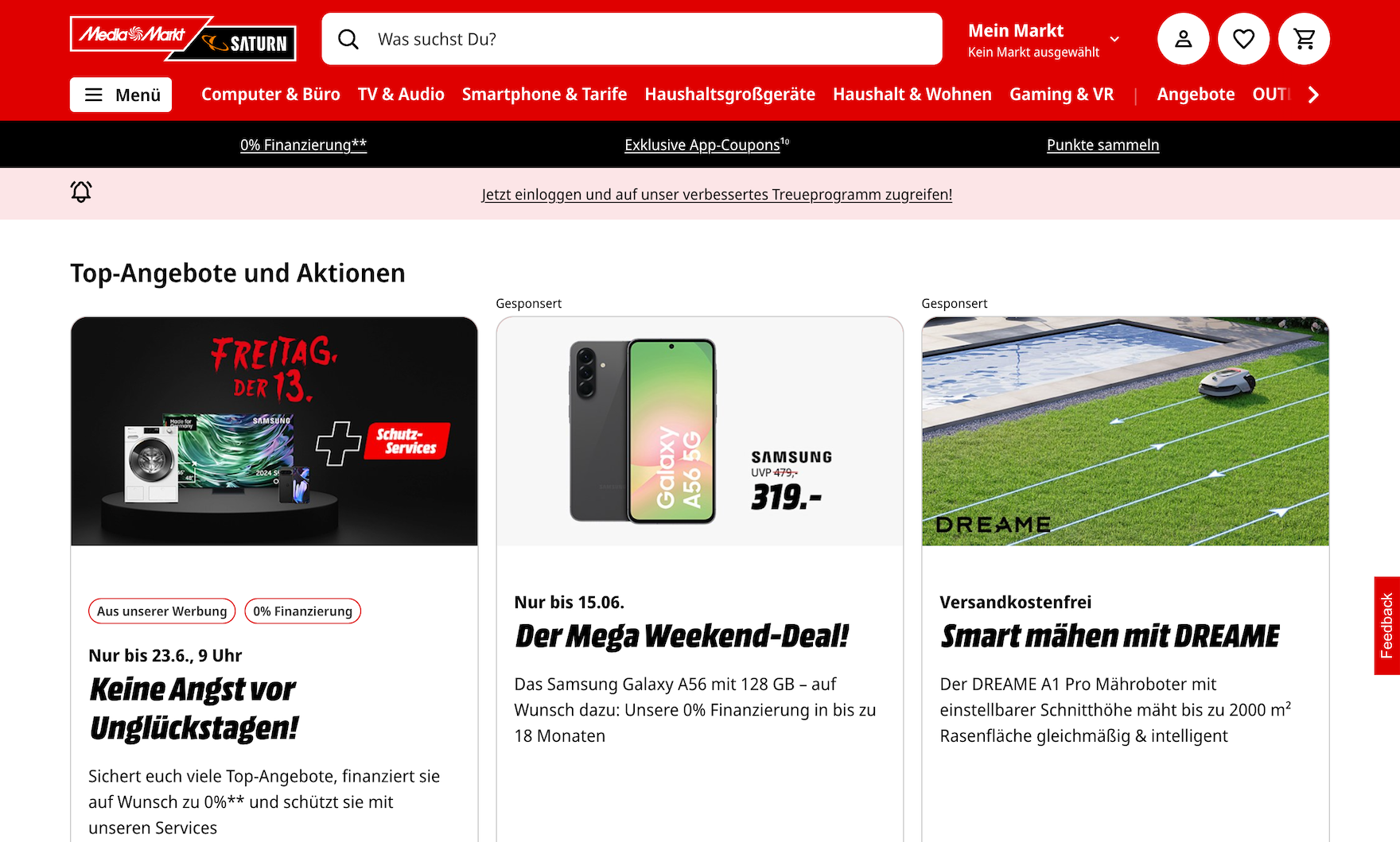The image size is (1400, 842).
Task: Open the Exklusive App-Coupons link
Action: (706, 145)
